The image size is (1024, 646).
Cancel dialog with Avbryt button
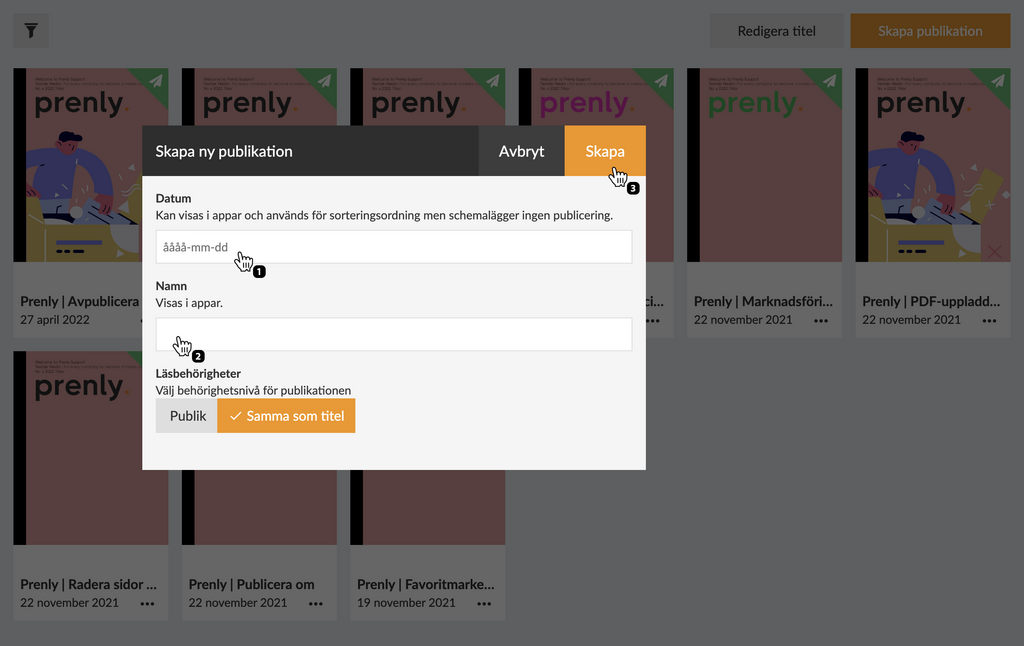coord(521,151)
